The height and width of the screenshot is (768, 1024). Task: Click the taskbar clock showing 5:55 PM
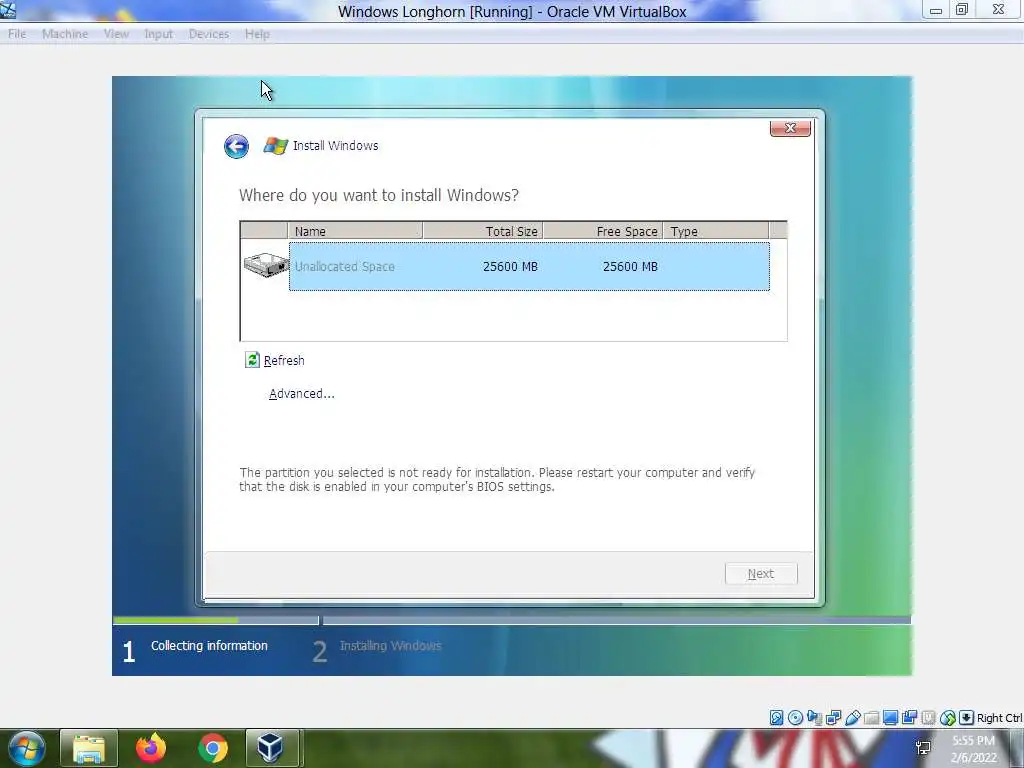(x=973, y=749)
